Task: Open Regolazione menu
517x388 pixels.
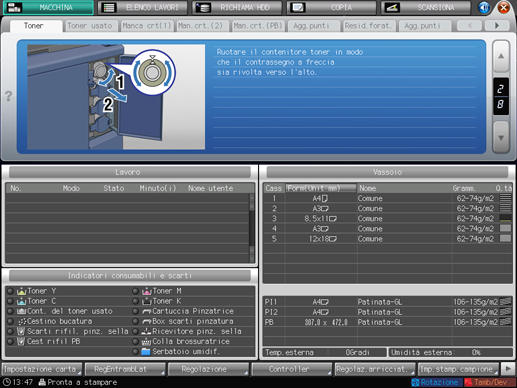Action: point(208,369)
